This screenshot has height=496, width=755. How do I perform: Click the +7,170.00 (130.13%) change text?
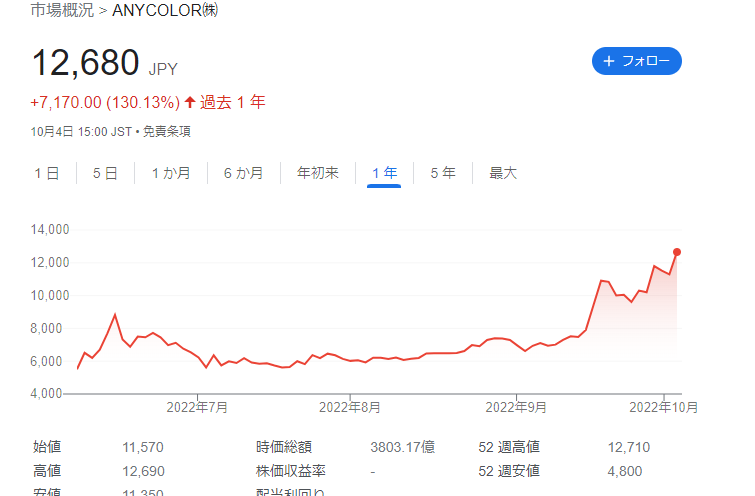click(x=105, y=103)
